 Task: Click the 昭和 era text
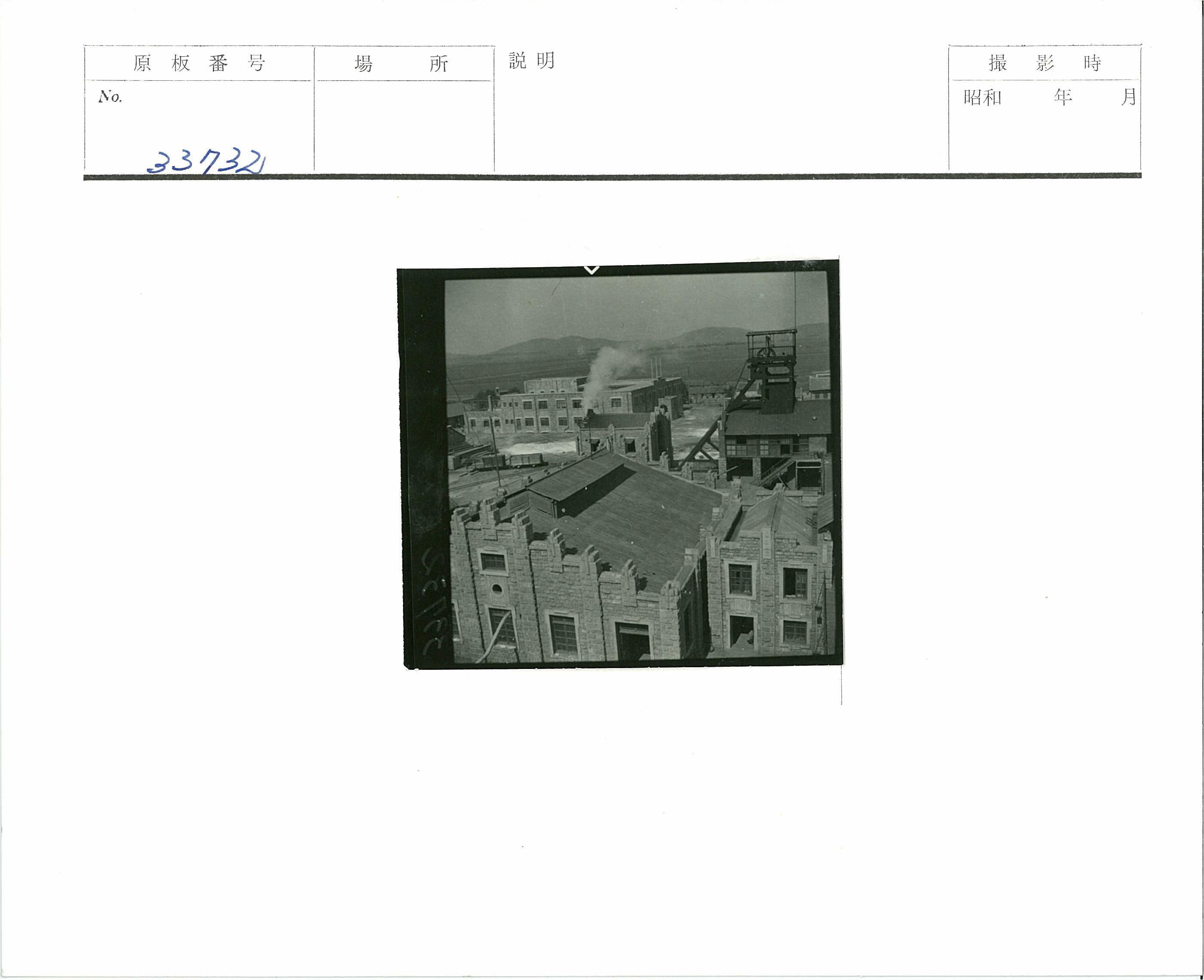(x=983, y=98)
